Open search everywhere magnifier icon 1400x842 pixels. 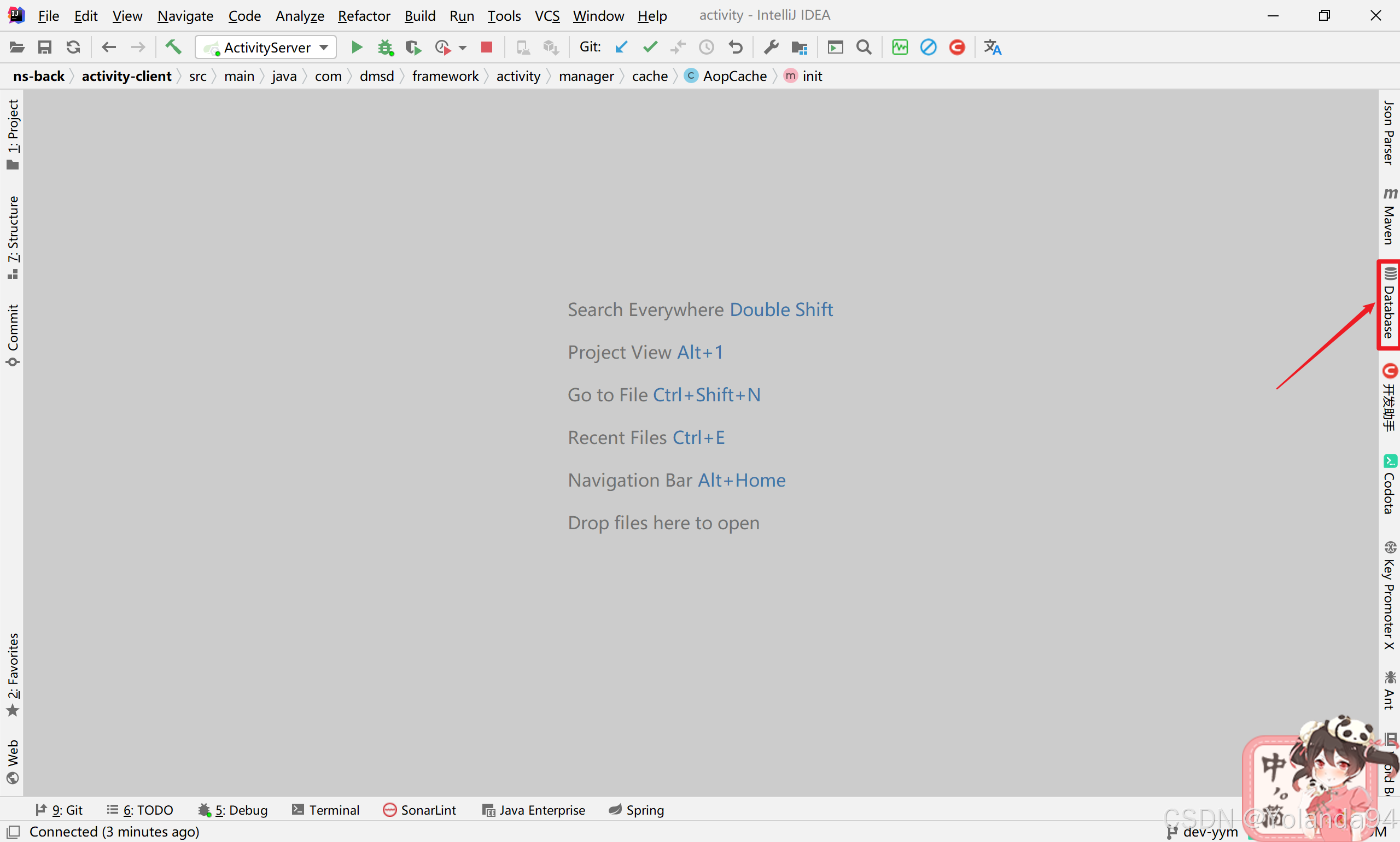(864, 47)
